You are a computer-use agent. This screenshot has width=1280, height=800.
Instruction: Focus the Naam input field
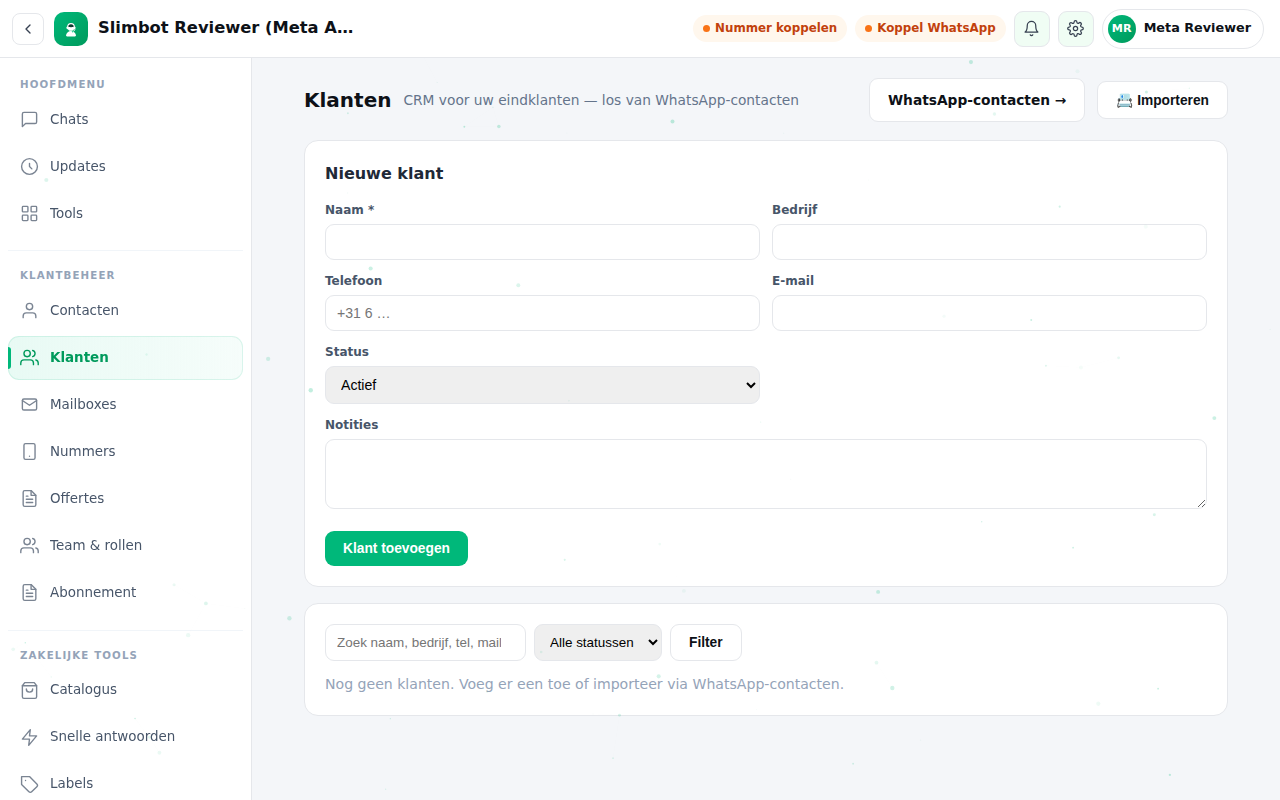[542, 242]
